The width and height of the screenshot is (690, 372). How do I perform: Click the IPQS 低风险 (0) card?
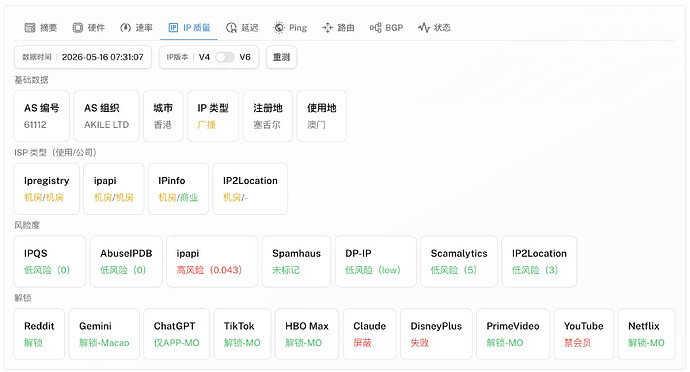pos(50,262)
